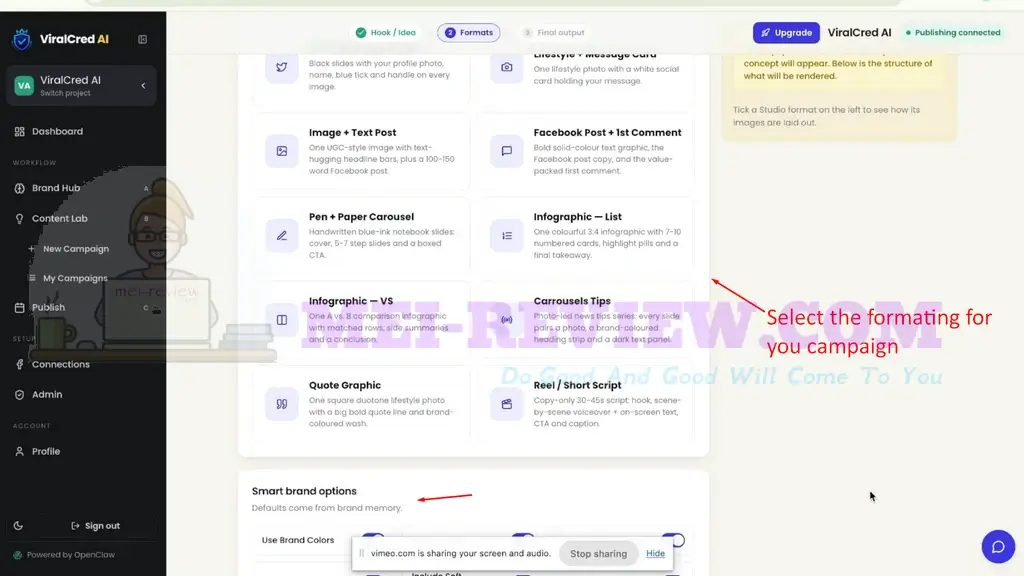Click the ViralCred AI shield logo
Viewport: 1024px width, 576px height.
(x=22, y=39)
